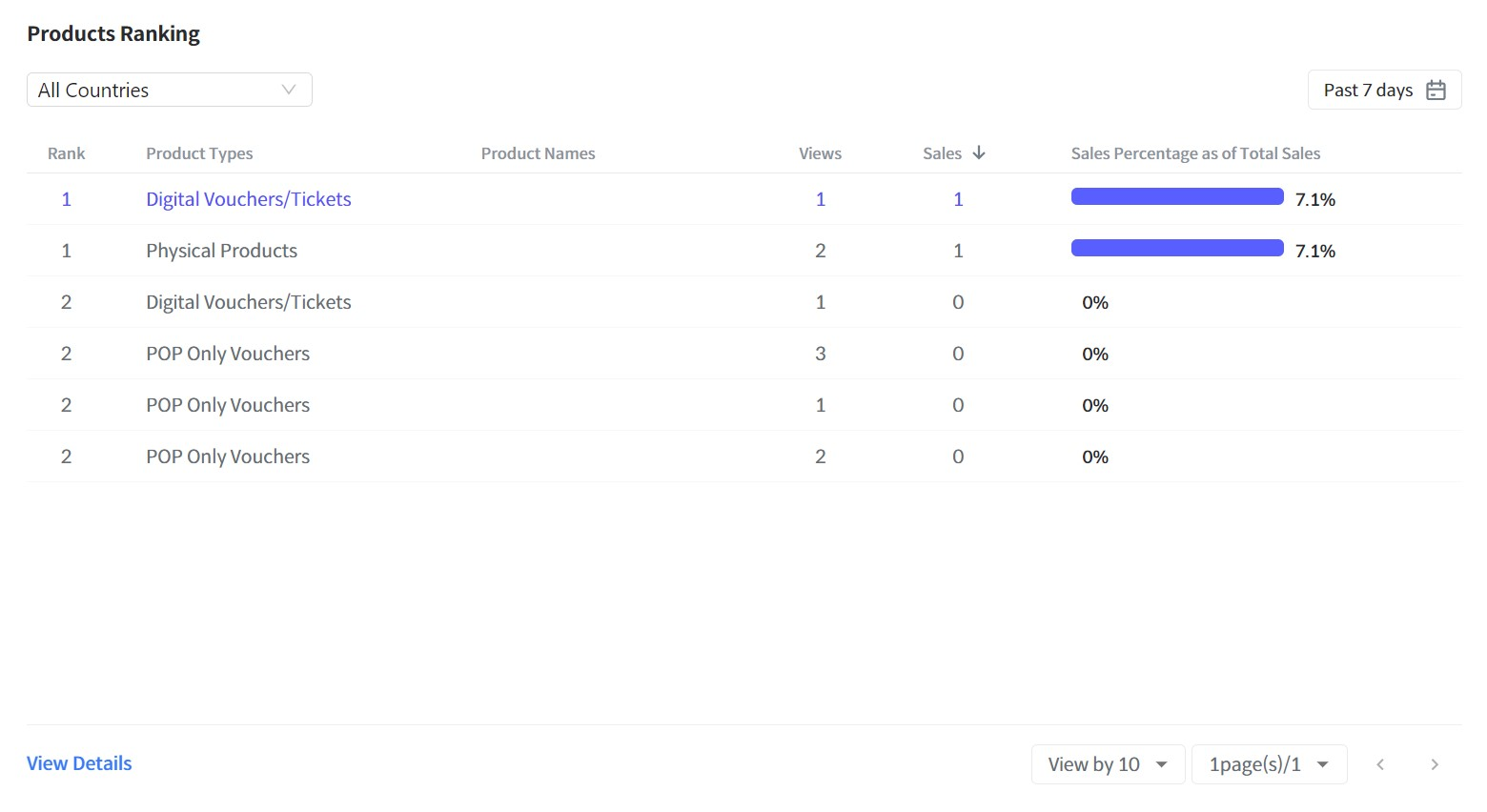Go to the next page arrow
Screen dimensions: 1487x812
1435,764
